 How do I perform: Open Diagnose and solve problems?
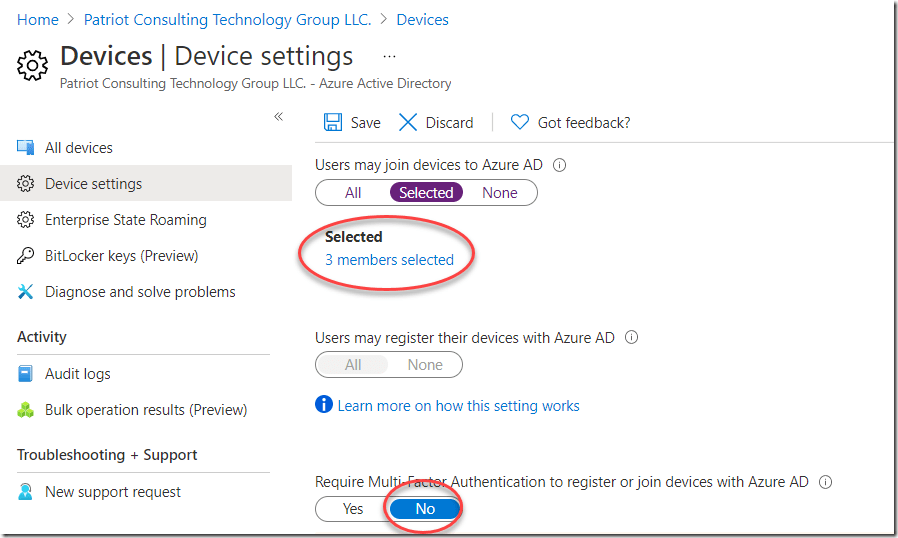pyautogui.click(x=140, y=292)
